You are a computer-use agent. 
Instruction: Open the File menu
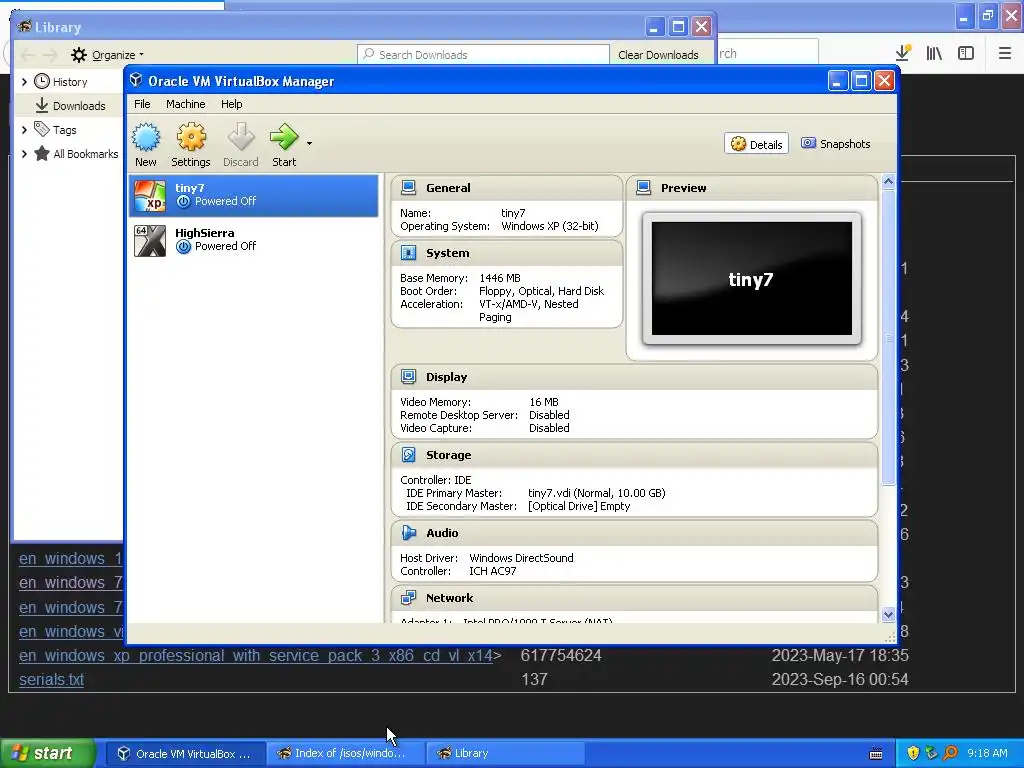click(142, 104)
